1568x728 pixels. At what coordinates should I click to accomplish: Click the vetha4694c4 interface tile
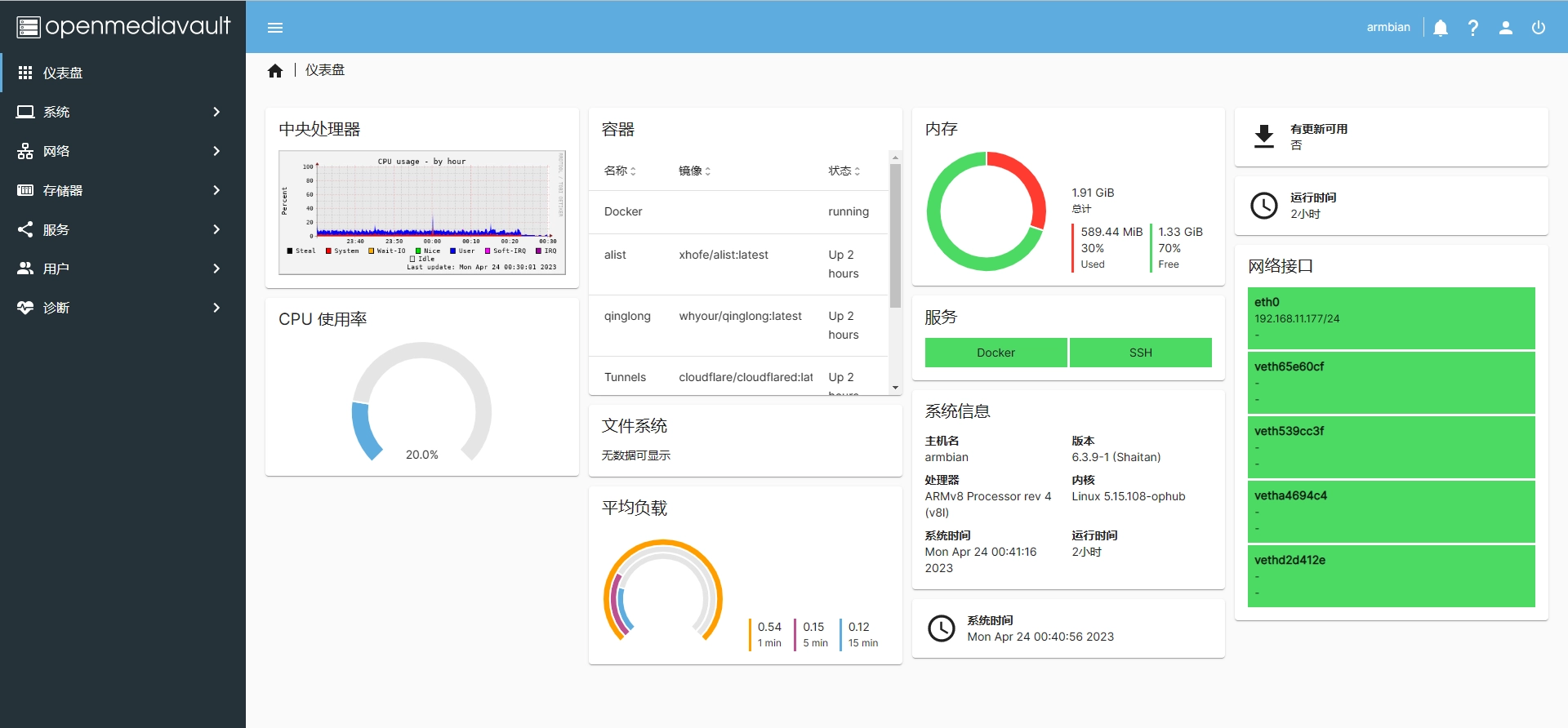click(1392, 512)
